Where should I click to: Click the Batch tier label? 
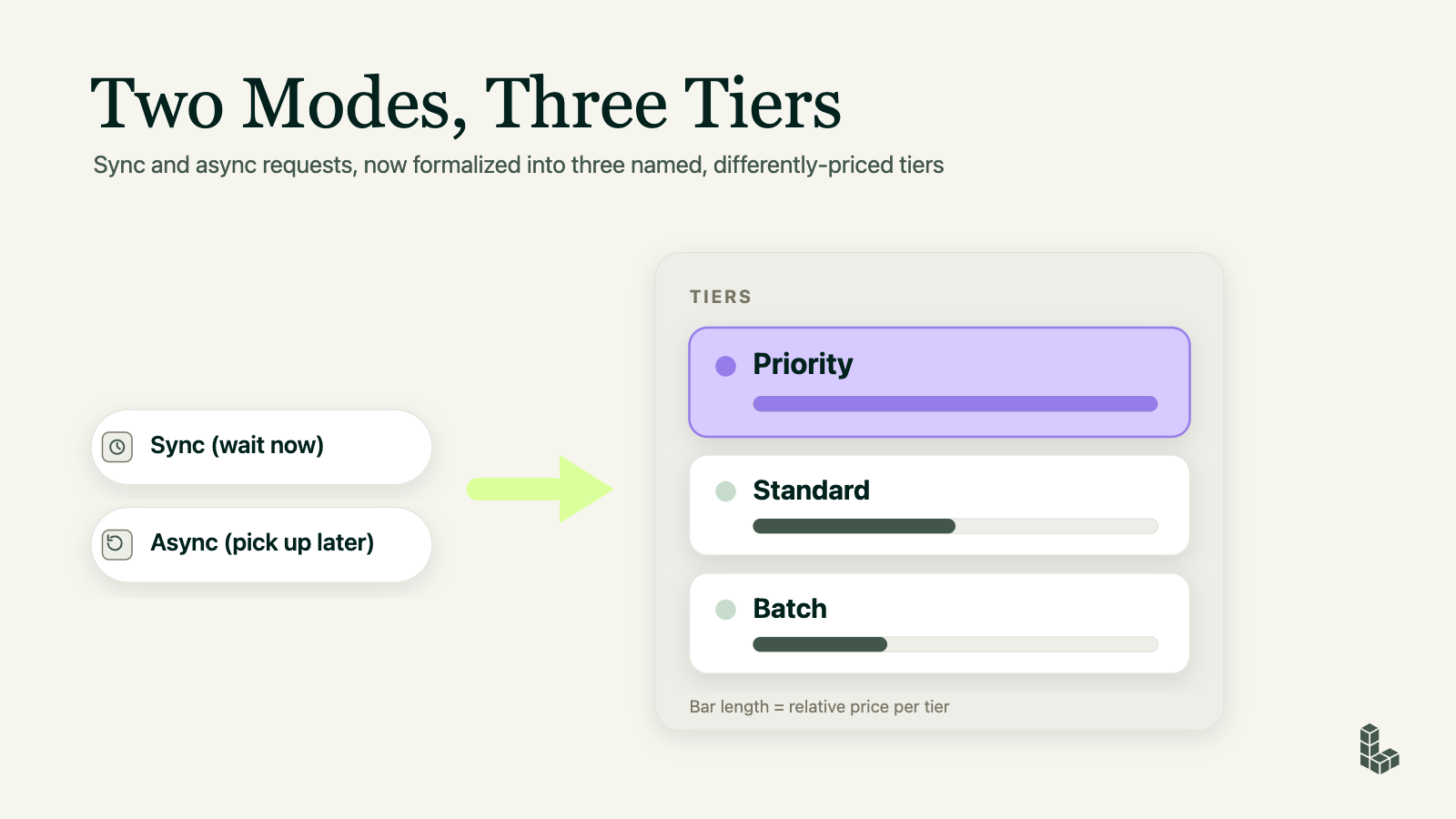pyautogui.click(x=790, y=609)
